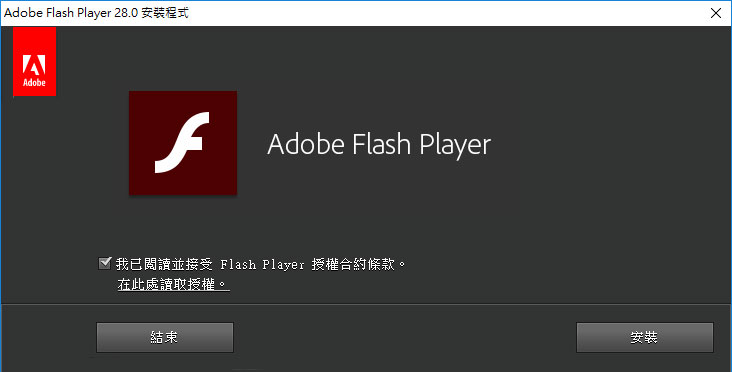The width and height of the screenshot is (732, 372).
Task: Click the installer title bar text
Action: (x=96, y=13)
